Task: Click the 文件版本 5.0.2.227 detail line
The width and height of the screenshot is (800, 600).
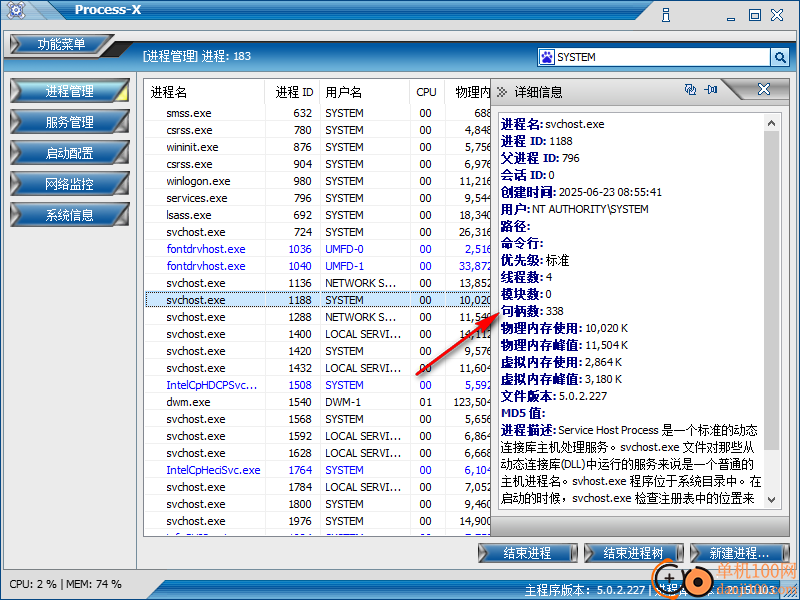Action: click(554, 396)
